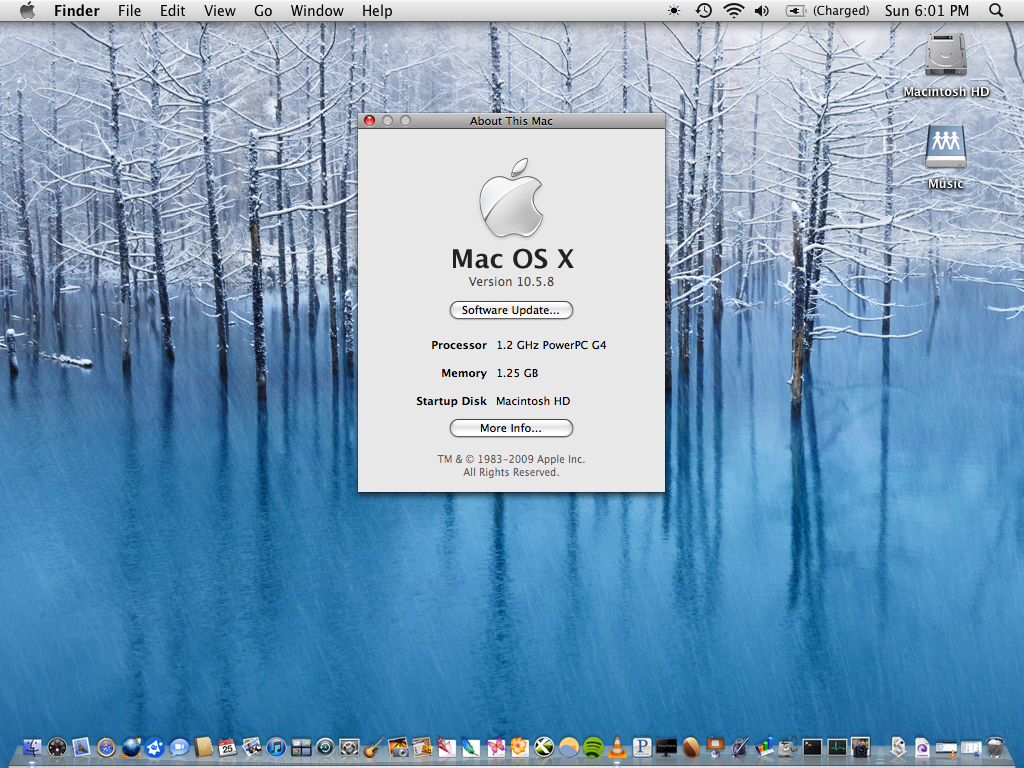Open Macintosh HD drive on desktop

point(945,55)
